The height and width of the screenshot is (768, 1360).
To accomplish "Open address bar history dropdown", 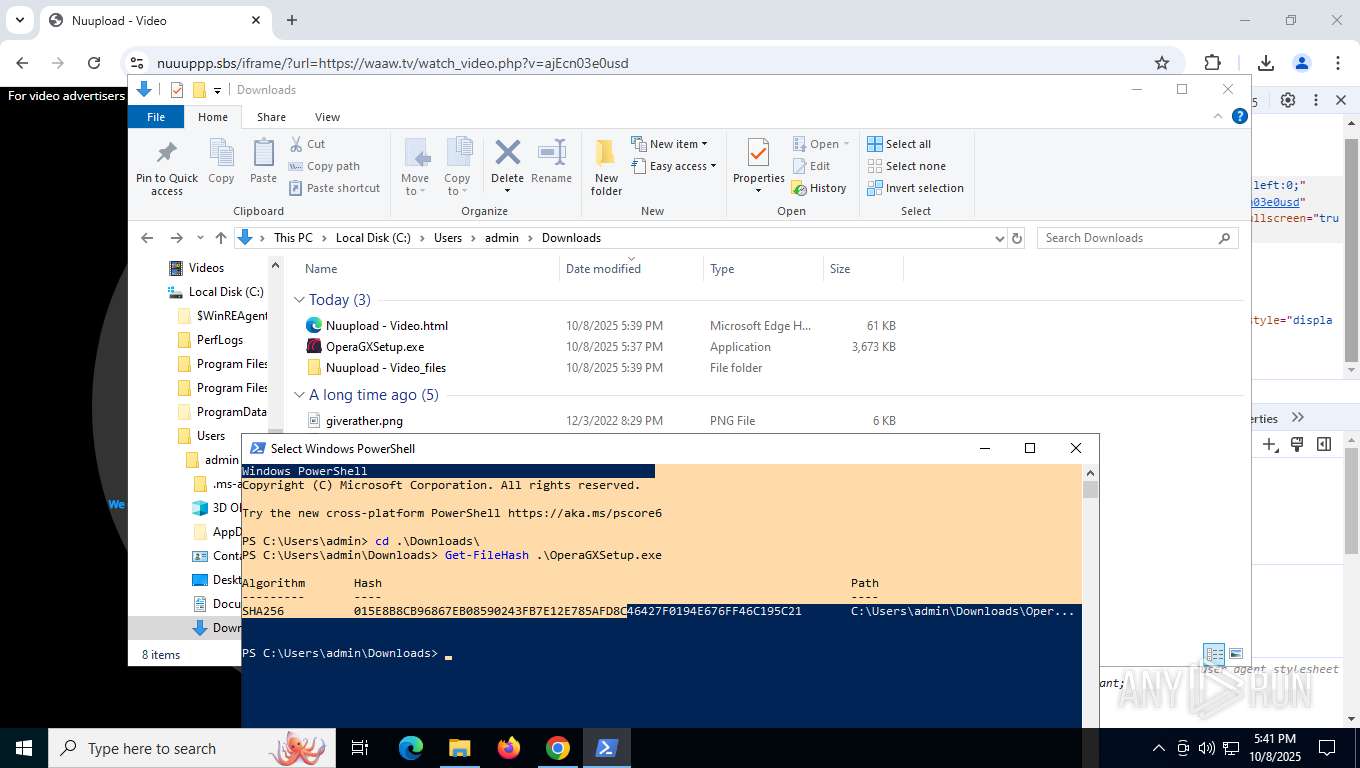I will pyautogui.click(x=999, y=238).
